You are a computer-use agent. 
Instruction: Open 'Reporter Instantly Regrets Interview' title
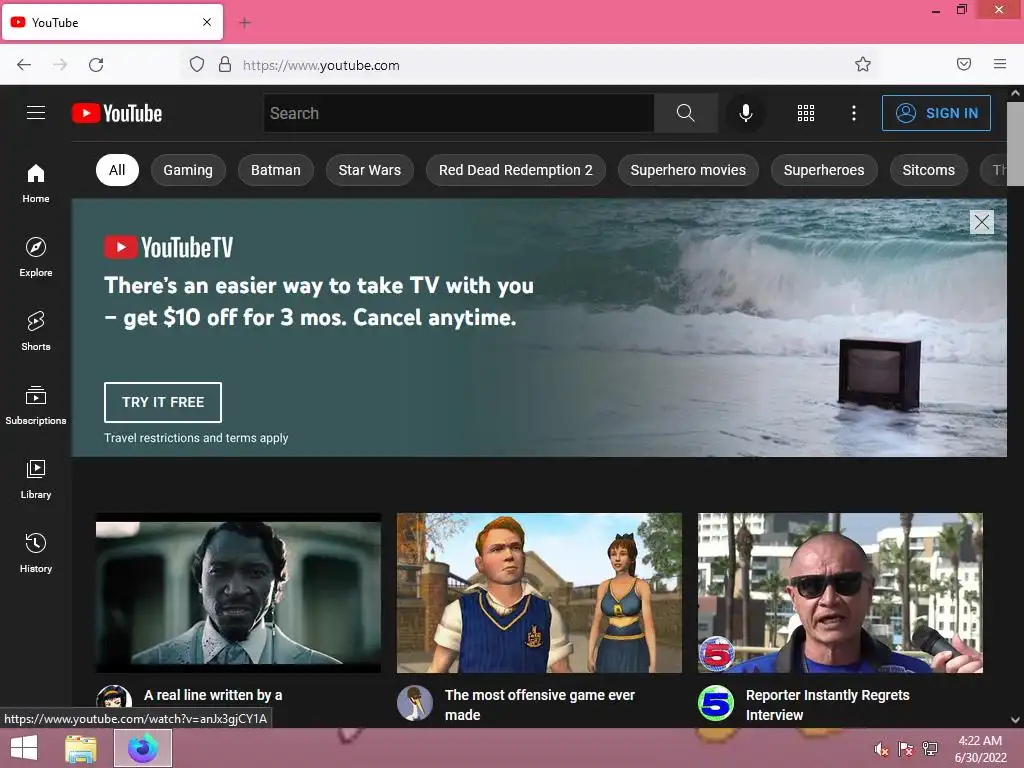827,705
